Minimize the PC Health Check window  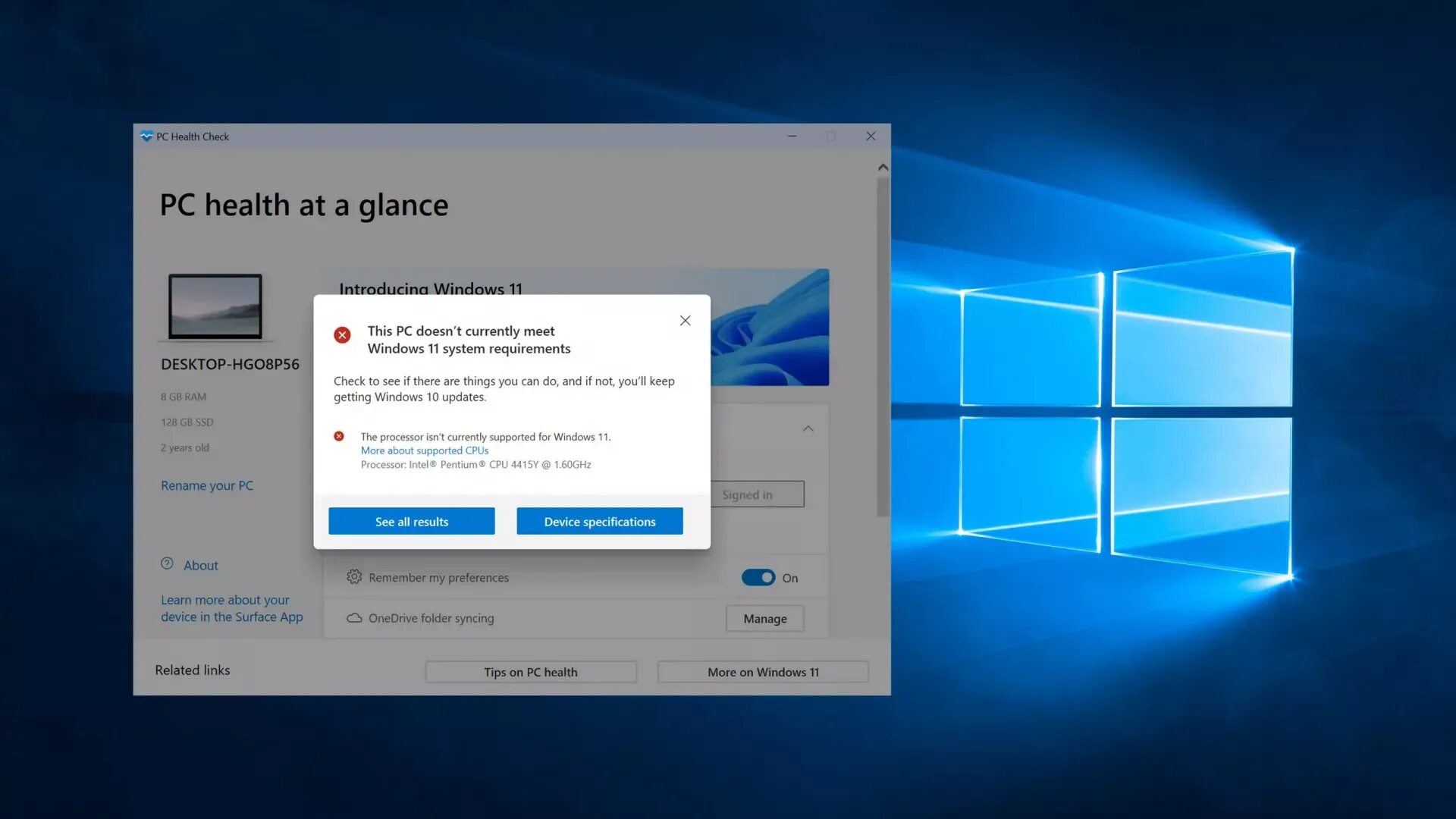coord(792,136)
